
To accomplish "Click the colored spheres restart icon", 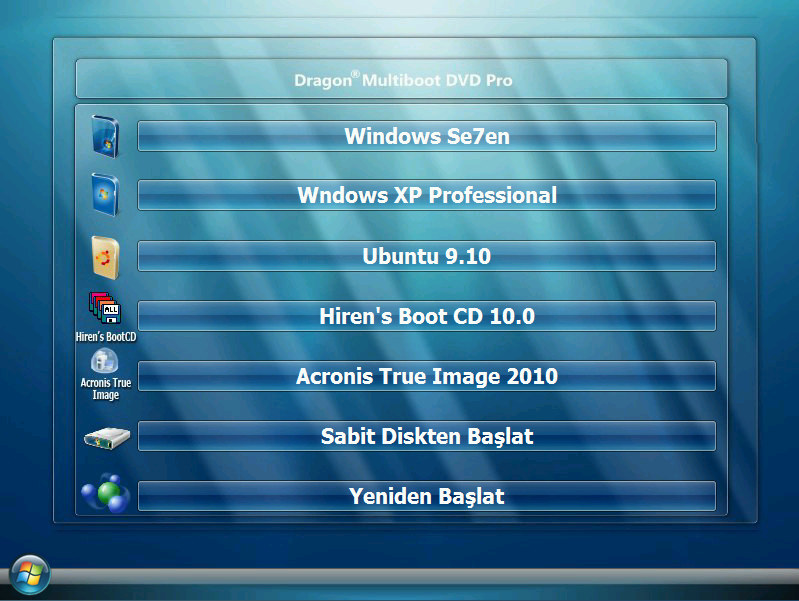I will (105, 493).
